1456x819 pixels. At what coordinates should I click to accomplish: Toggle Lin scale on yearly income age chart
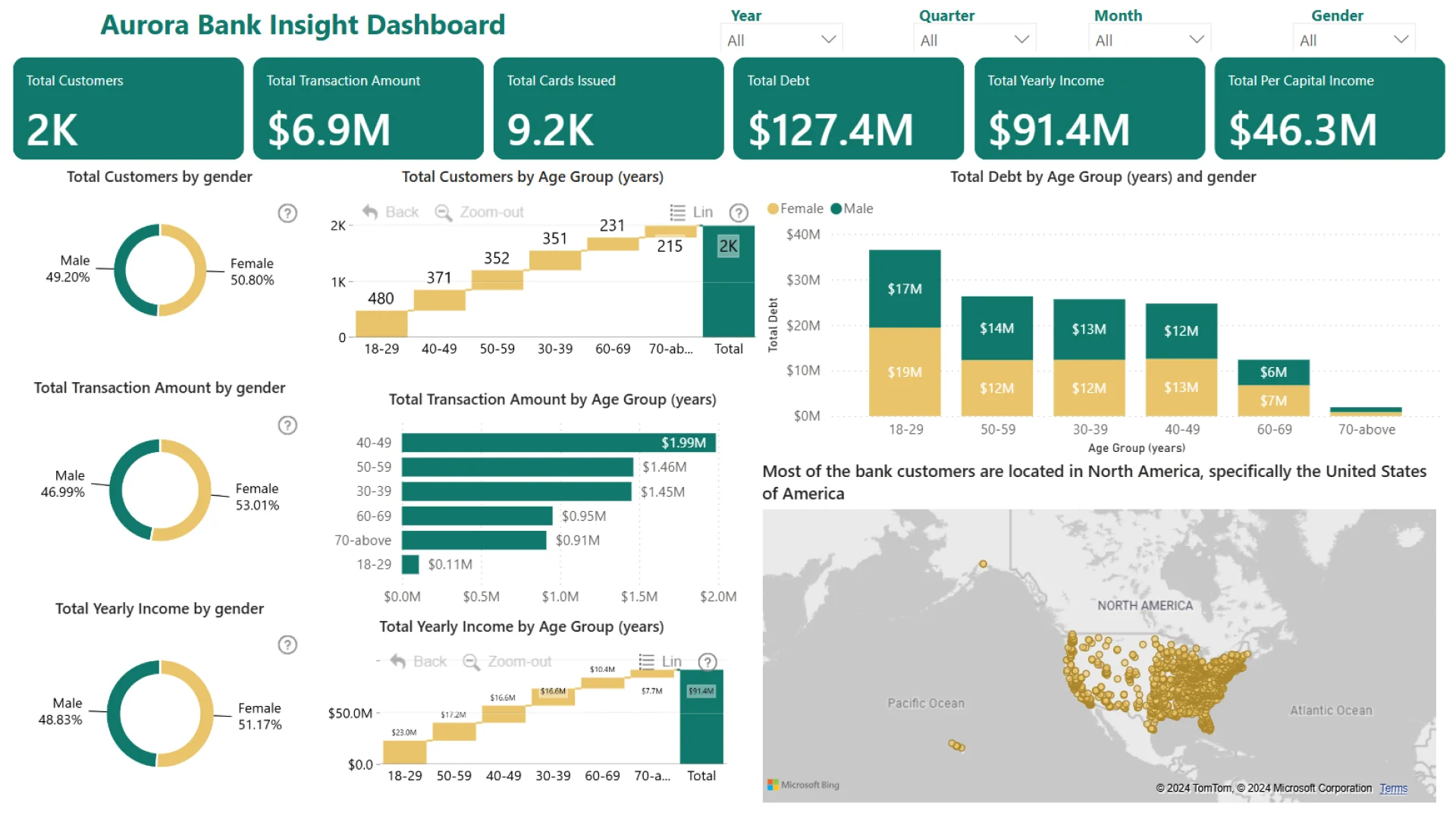[660, 661]
